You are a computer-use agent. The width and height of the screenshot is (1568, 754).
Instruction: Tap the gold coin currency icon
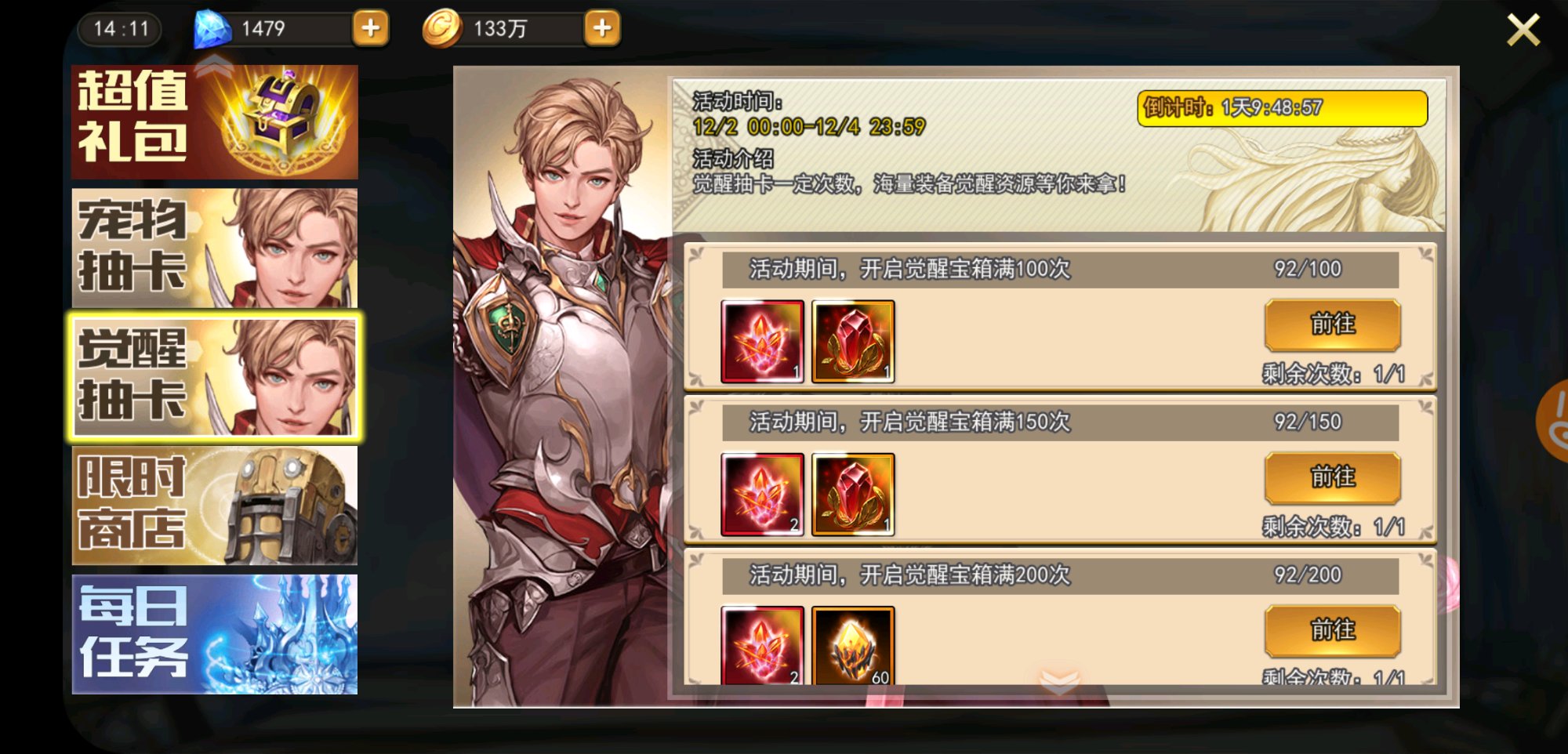[x=442, y=29]
